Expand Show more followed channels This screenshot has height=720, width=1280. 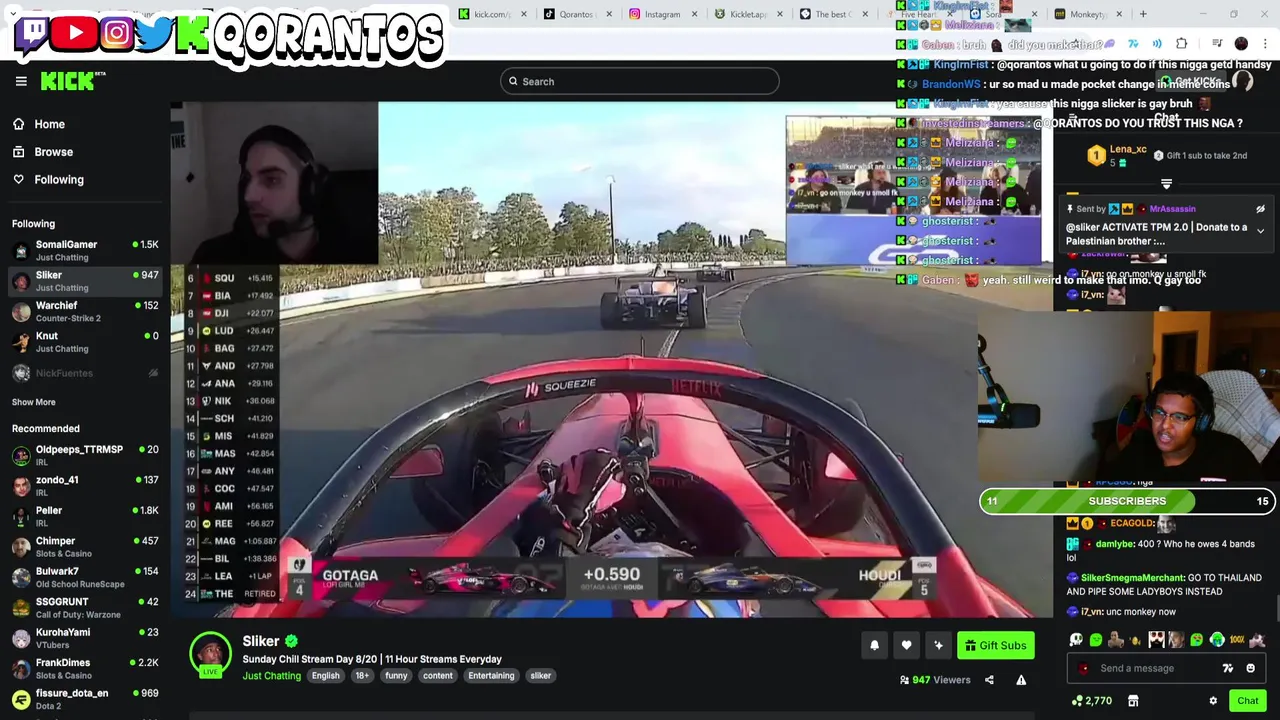tap(34, 402)
